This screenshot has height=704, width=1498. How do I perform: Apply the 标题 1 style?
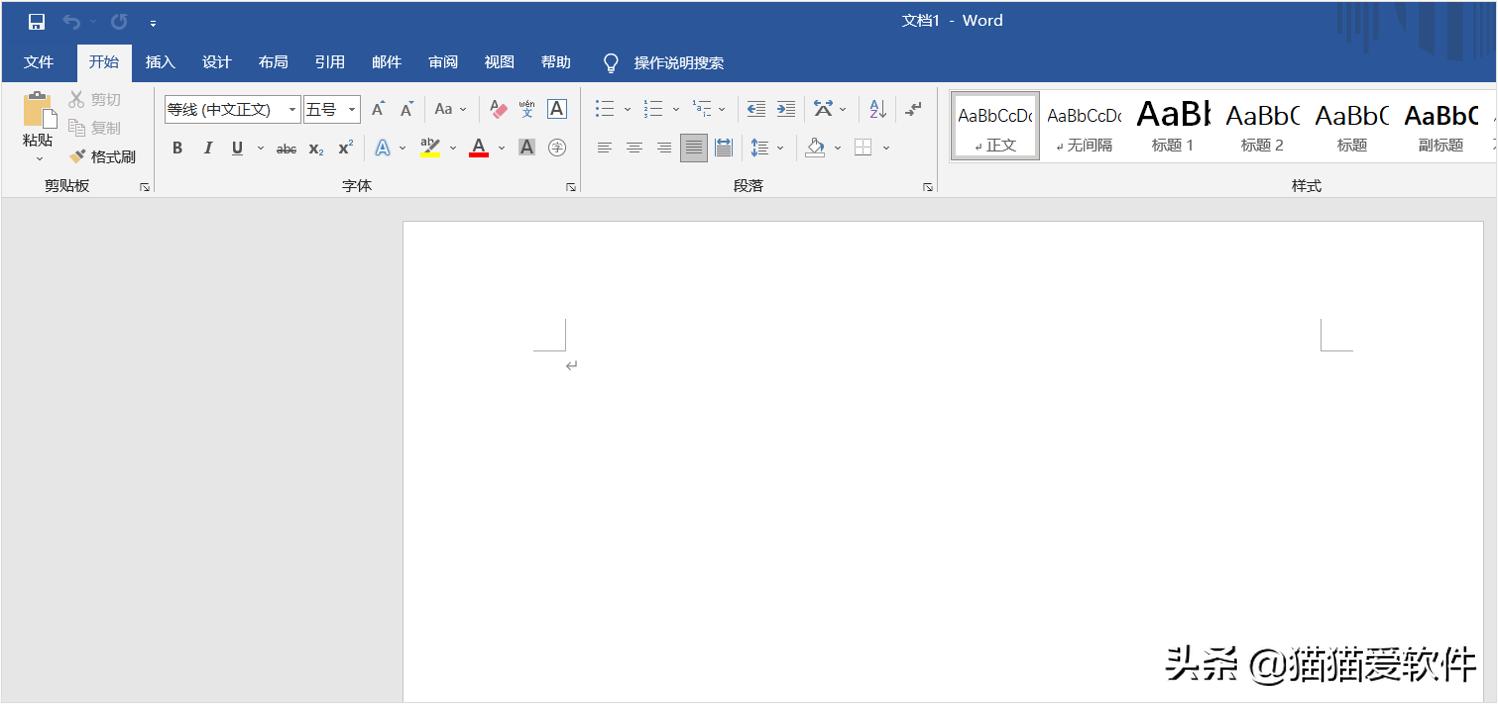1172,124
